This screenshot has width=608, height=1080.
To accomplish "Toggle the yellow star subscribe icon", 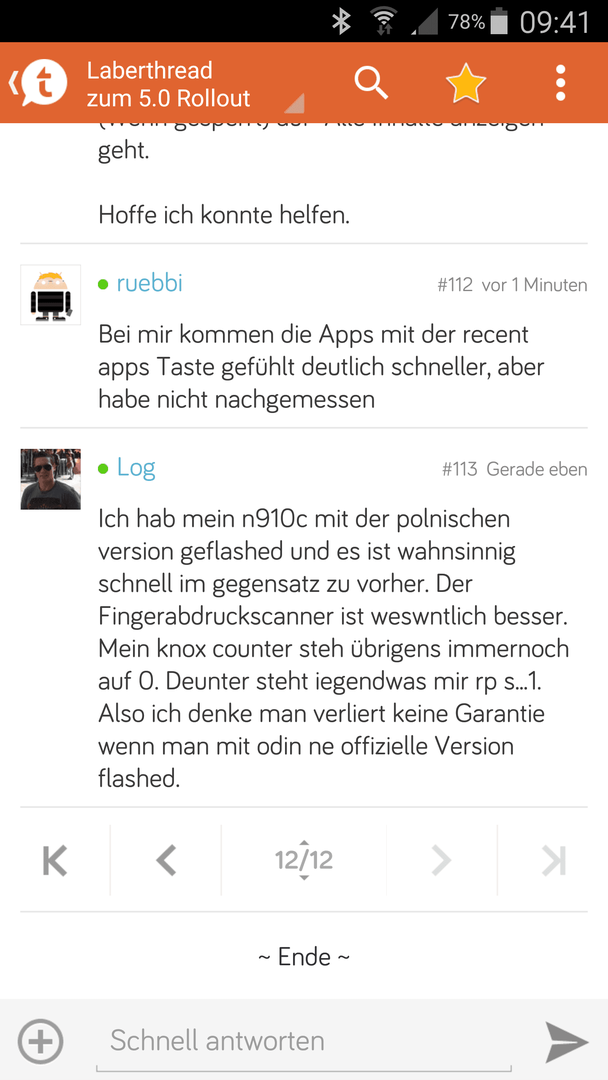I will pyautogui.click(x=466, y=83).
